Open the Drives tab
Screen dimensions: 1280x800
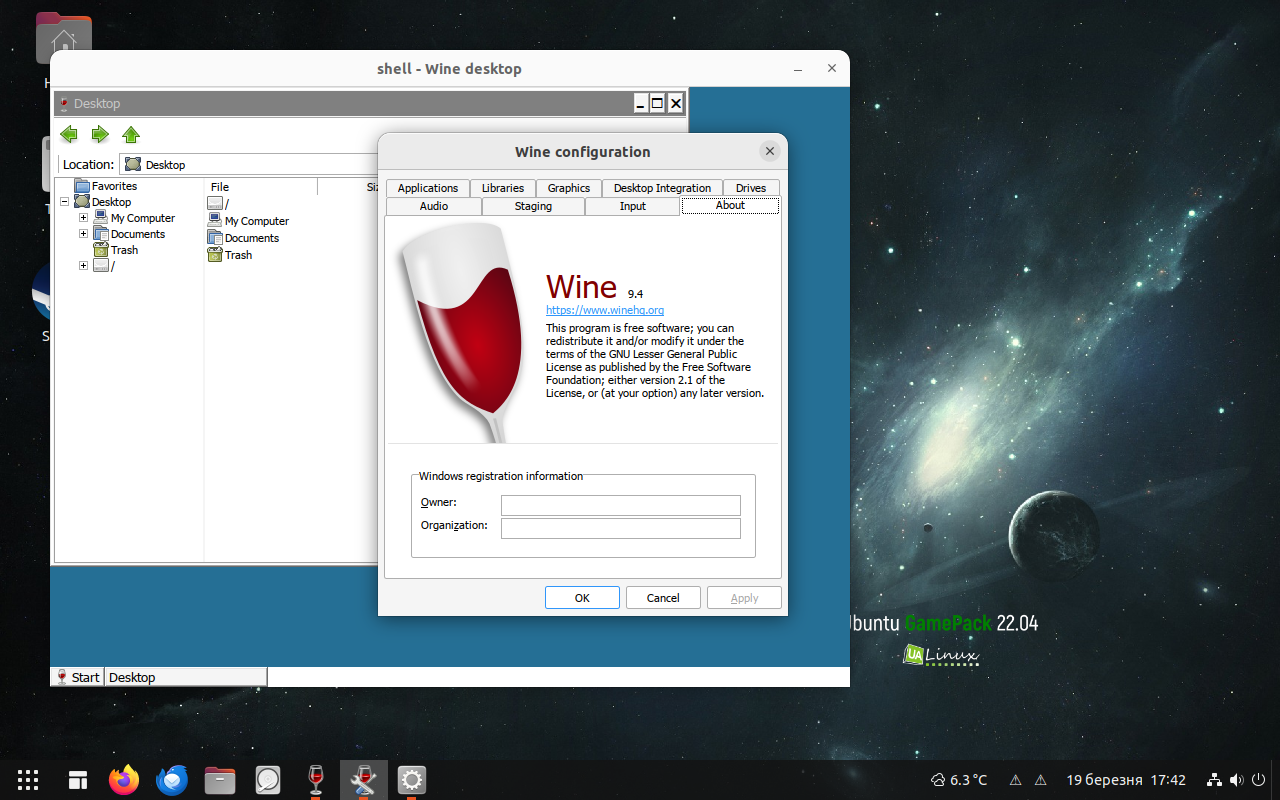(x=751, y=188)
